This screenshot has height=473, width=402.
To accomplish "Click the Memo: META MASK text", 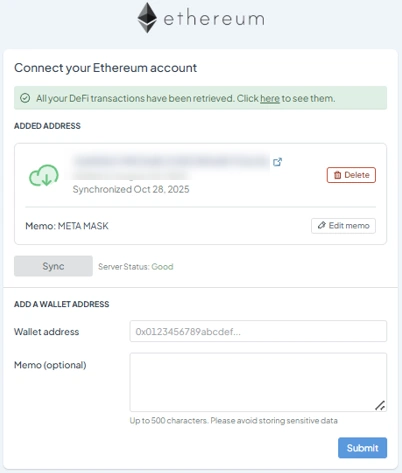I will tap(67, 226).
